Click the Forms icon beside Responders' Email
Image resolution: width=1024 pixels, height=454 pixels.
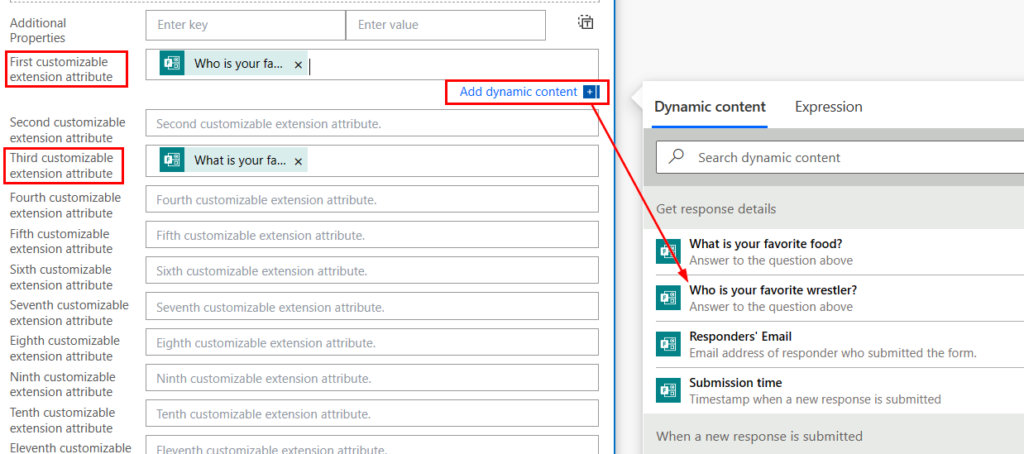click(x=668, y=344)
